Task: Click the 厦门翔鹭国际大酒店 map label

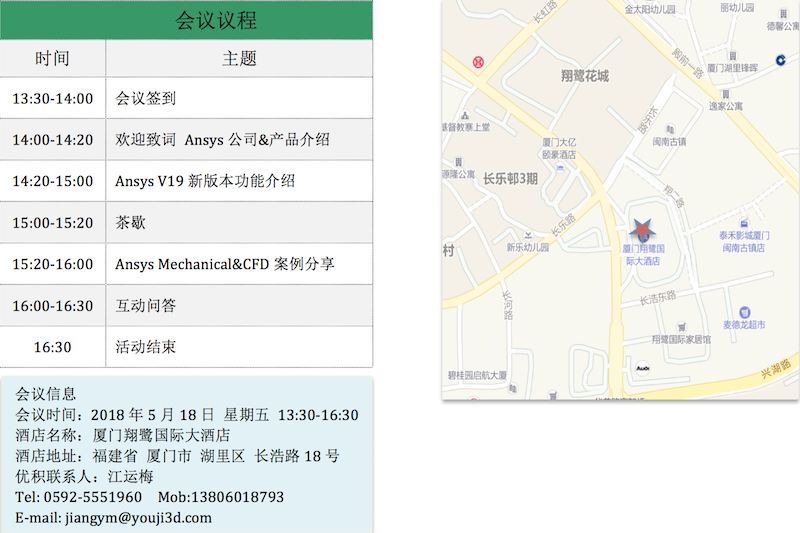Action: (x=643, y=255)
